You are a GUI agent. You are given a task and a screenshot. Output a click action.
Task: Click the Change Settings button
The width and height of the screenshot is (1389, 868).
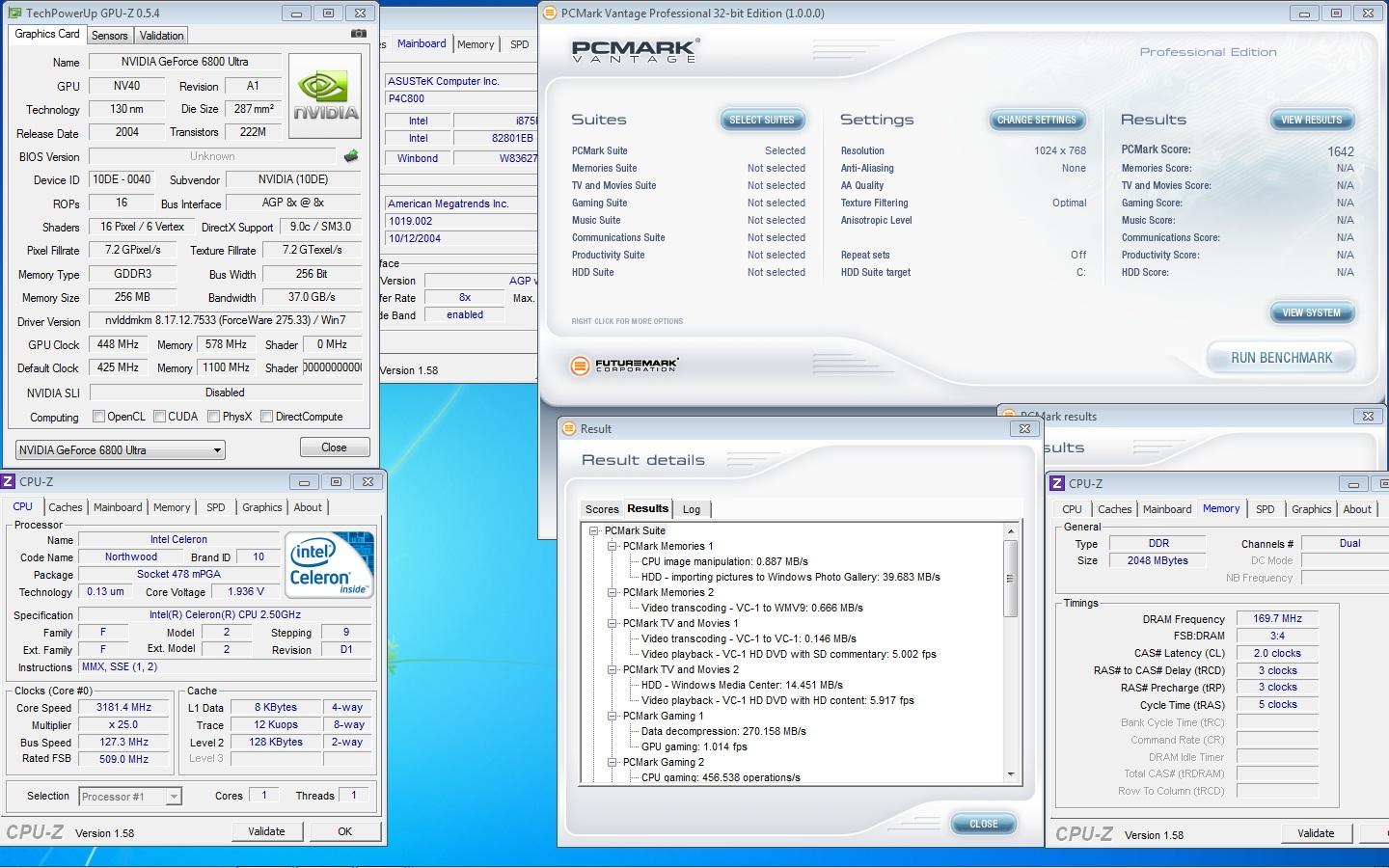(x=1037, y=120)
